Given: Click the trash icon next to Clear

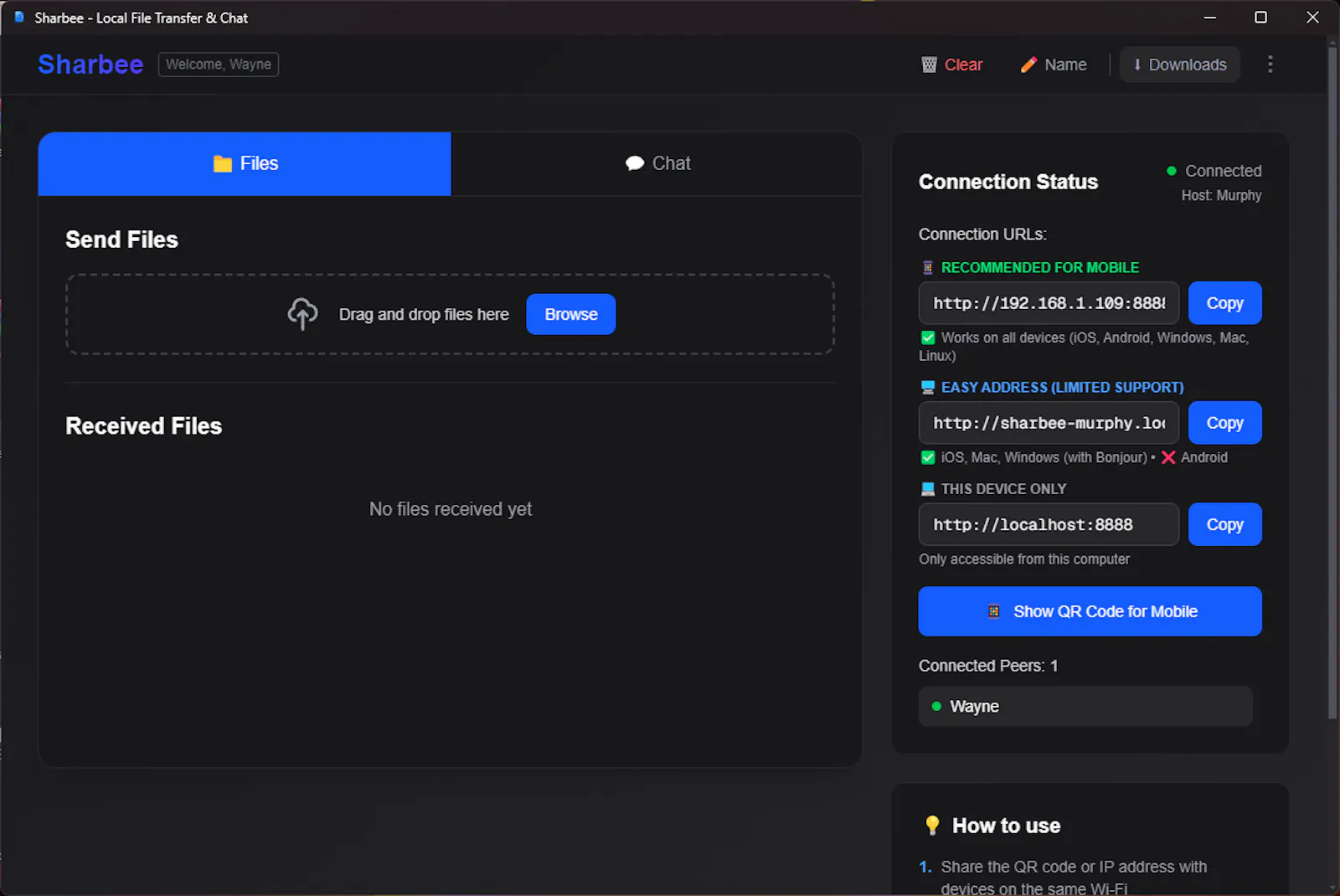Looking at the screenshot, I should [929, 64].
